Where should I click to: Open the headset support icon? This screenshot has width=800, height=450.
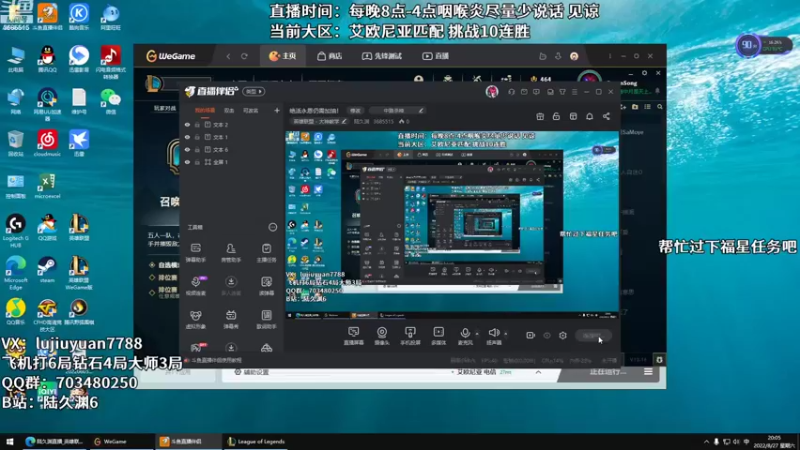click(511, 92)
